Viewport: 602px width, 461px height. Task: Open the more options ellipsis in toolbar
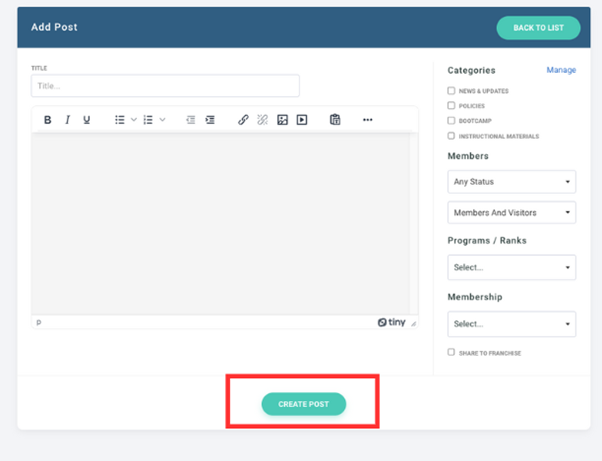point(367,120)
